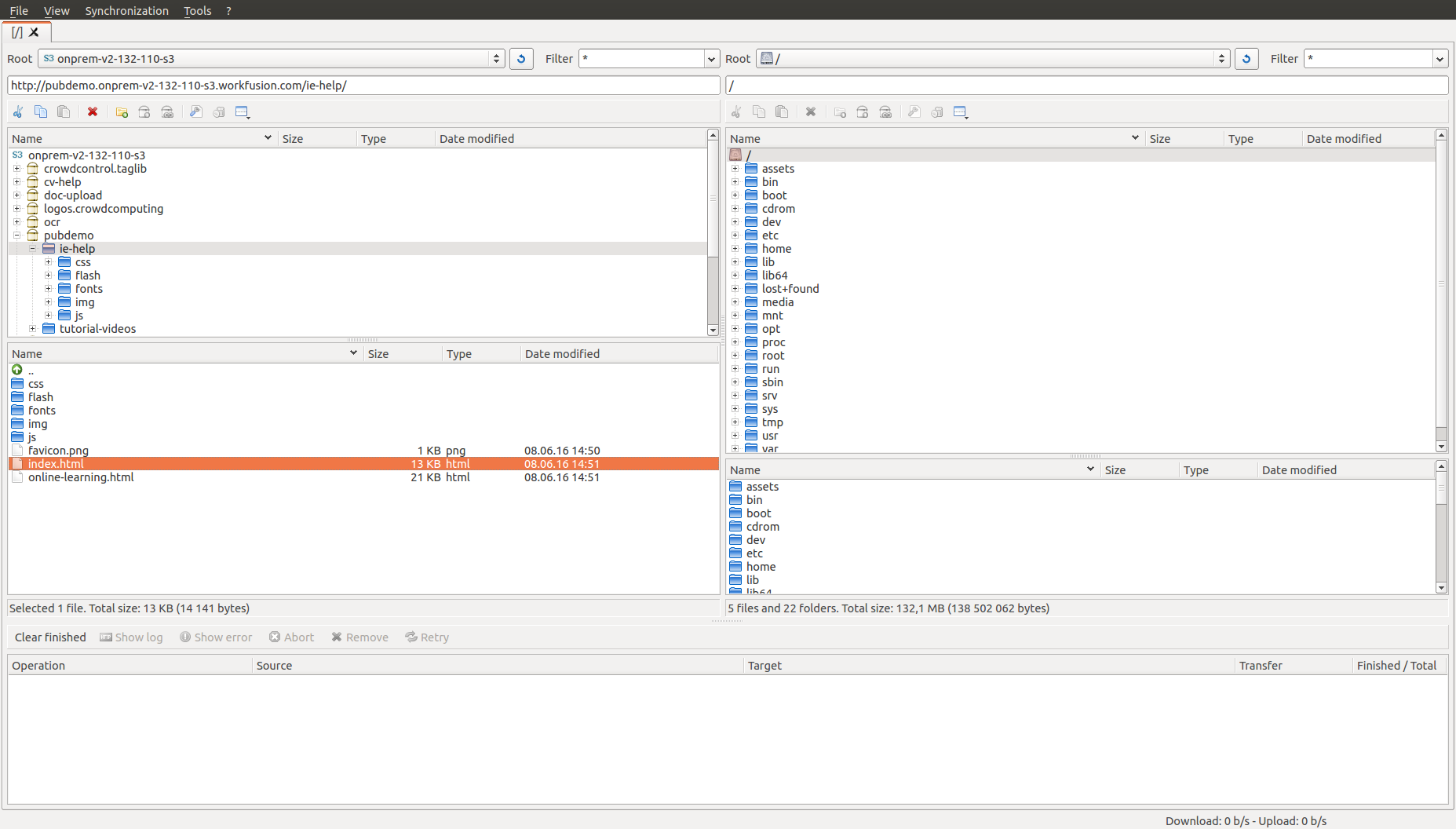Image resolution: width=1456 pixels, height=829 pixels.
Task: Create a new folder in the S3 pane
Action: tap(122, 112)
